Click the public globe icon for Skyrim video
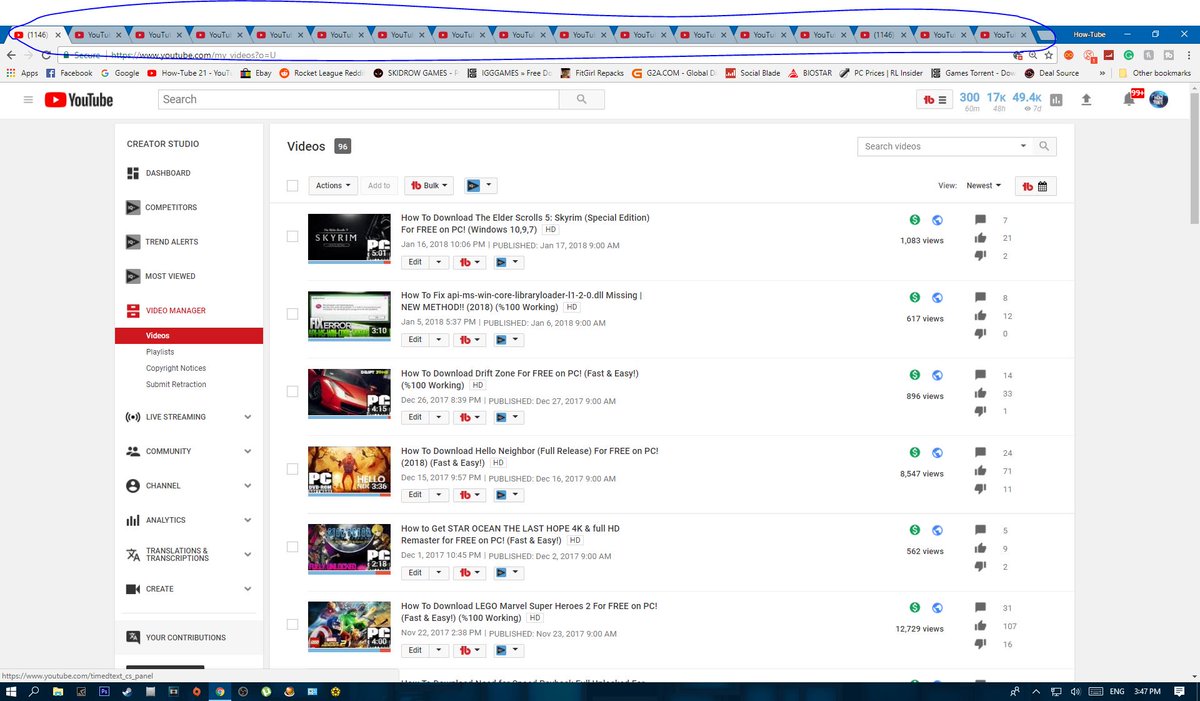This screenshot has height=701, width=1200. point(937,220)
